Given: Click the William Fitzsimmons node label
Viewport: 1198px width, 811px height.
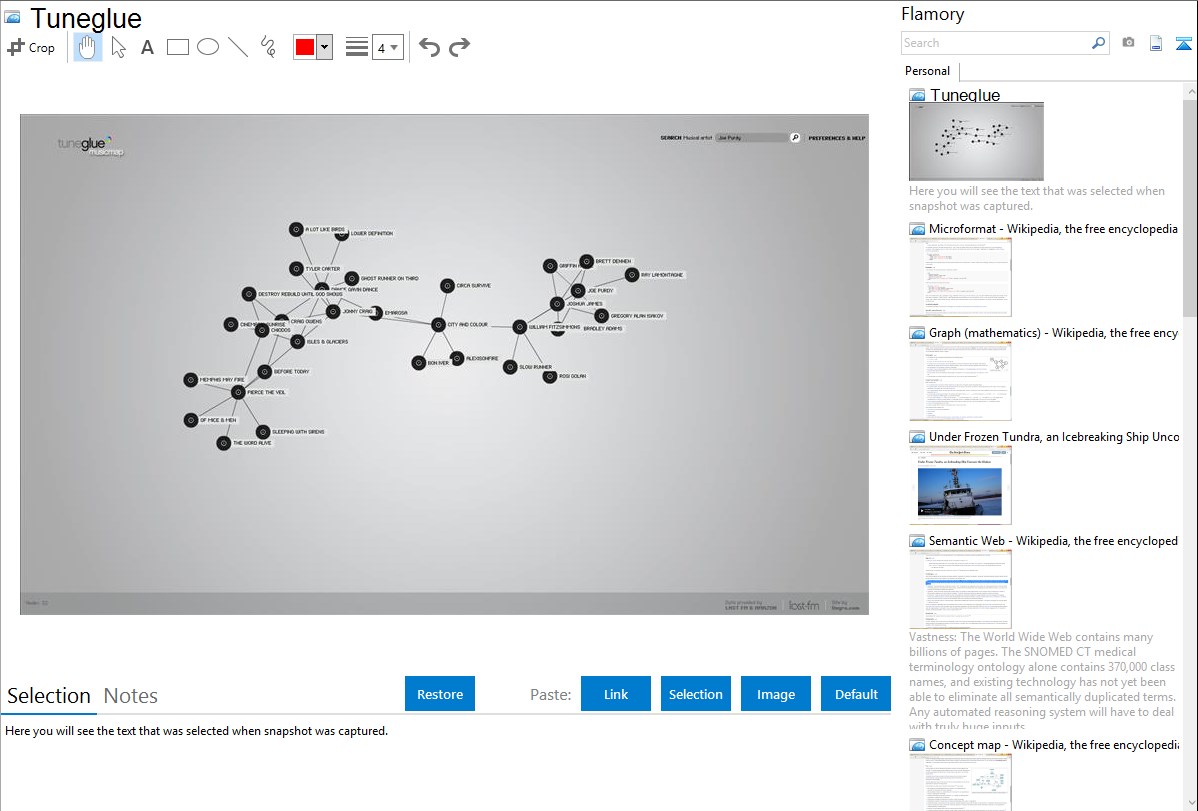Looking at the screenshot, I should 555,327.
